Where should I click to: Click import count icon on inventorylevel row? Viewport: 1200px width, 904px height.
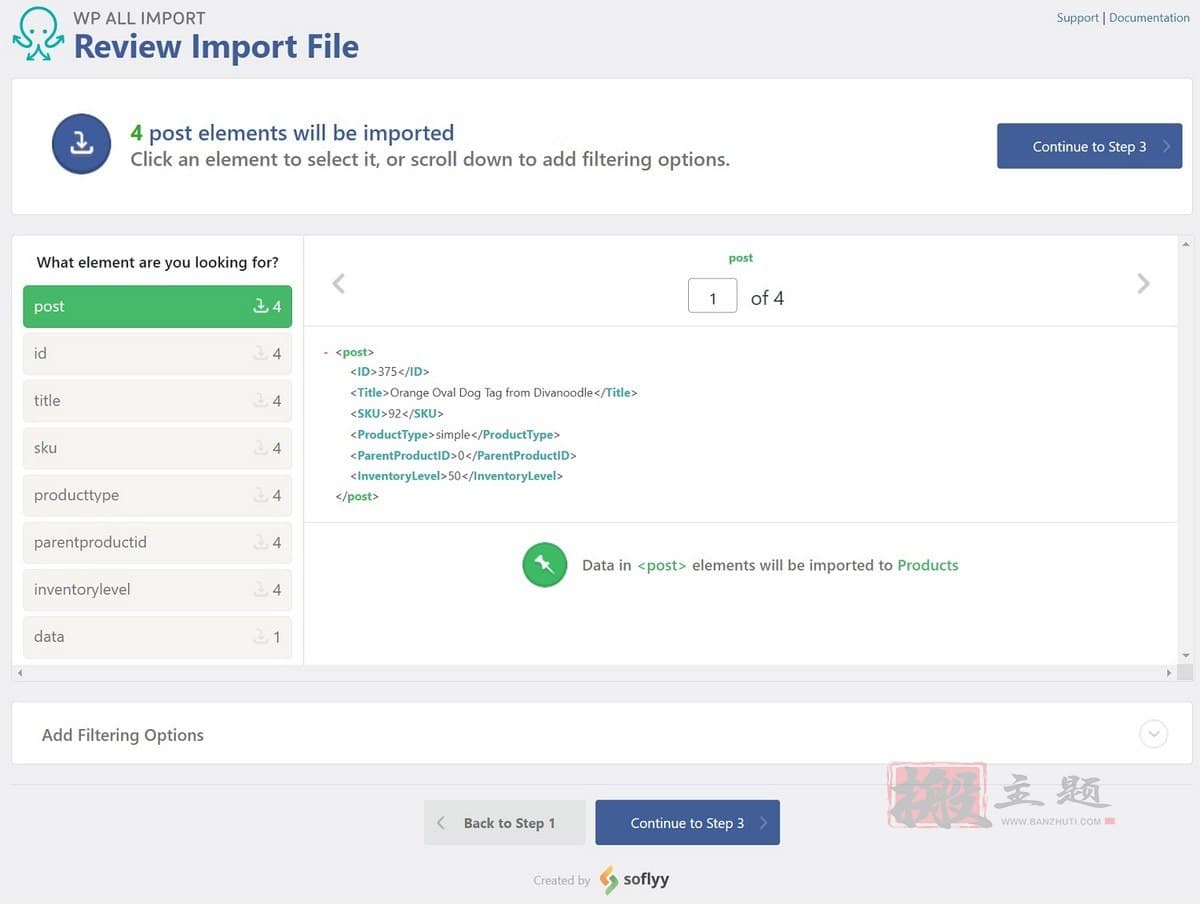[x=261, y=589]
